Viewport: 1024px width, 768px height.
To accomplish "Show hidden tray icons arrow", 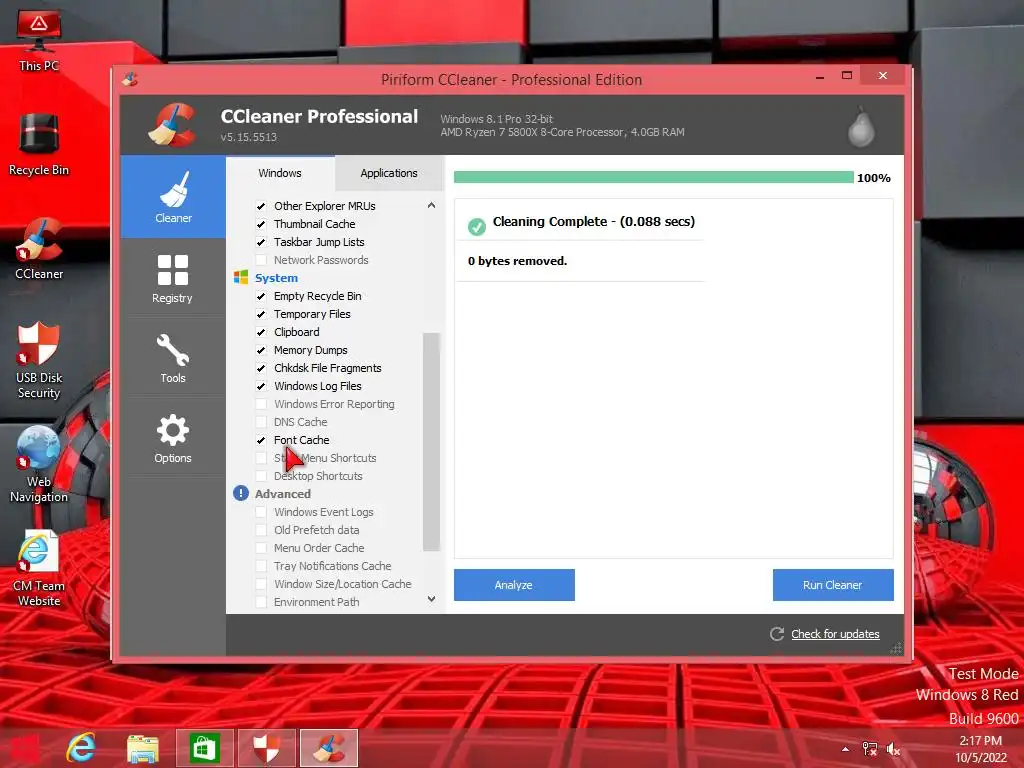I will pos(846,749).
